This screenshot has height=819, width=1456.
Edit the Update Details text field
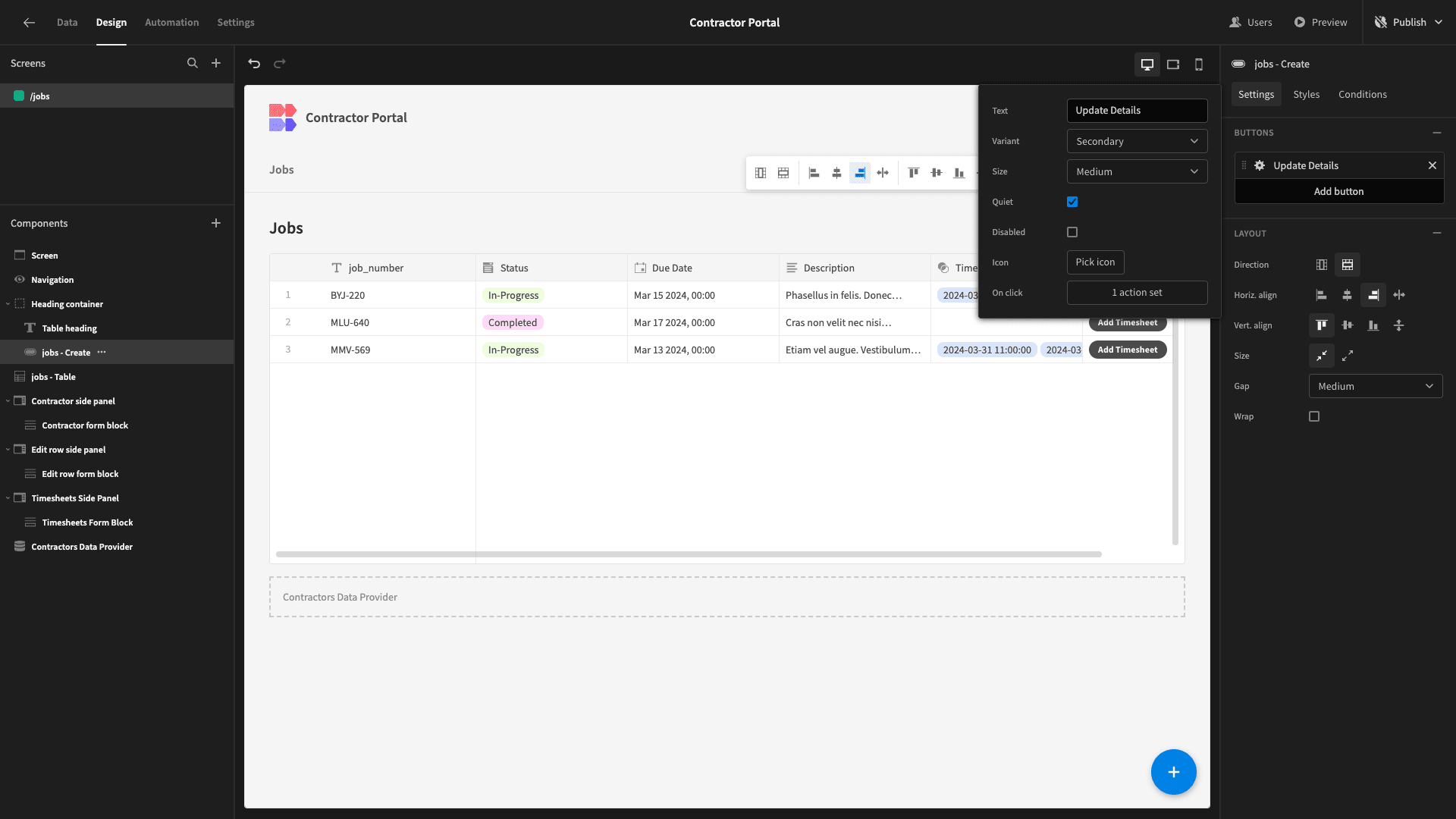coord(1137,111)
